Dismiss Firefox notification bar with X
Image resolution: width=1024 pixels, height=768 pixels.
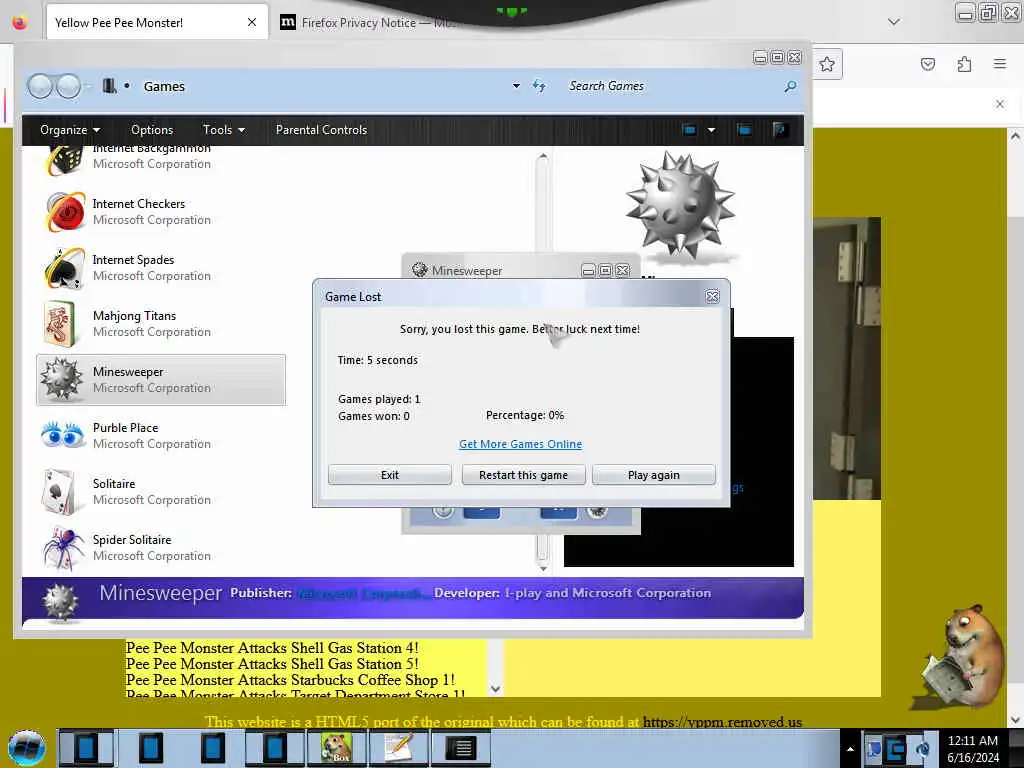tap(1000, 104)
